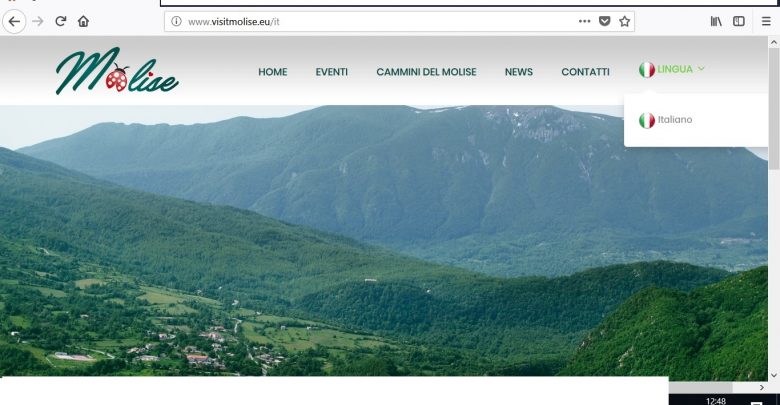
Task: Open the NEWS section link
Action: pyautogui.click(x=518, y=72)
